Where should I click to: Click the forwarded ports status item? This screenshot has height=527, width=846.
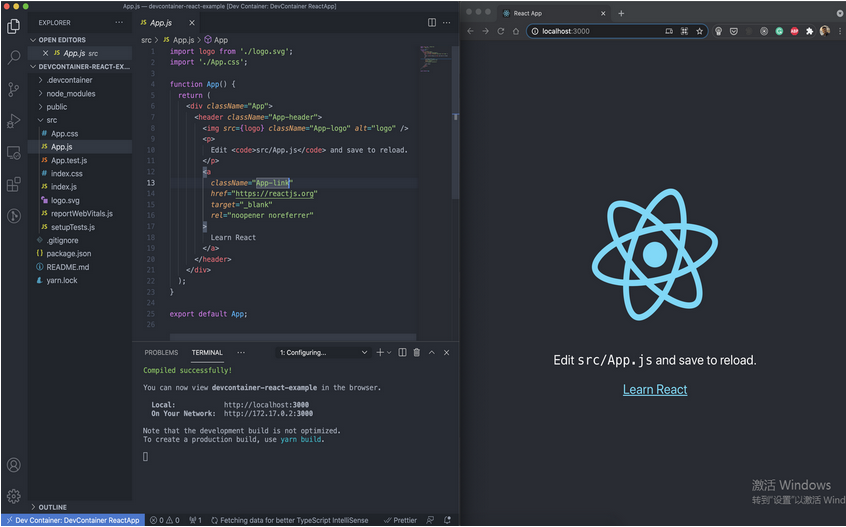[x=195, y=520]
